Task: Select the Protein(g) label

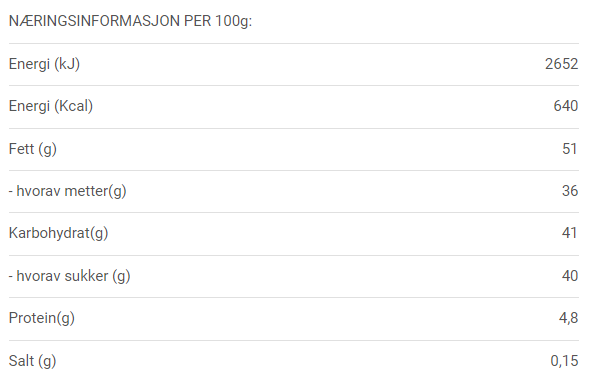Action: point(42,318)
